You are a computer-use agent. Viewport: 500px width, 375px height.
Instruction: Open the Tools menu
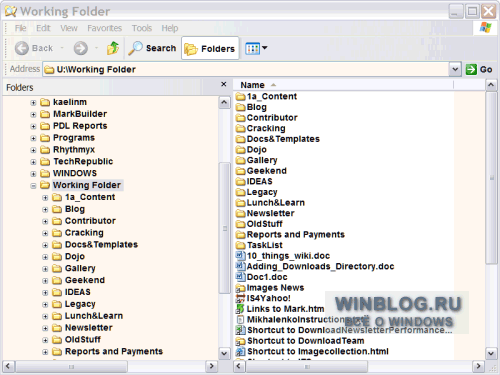[x=142, y=28]
